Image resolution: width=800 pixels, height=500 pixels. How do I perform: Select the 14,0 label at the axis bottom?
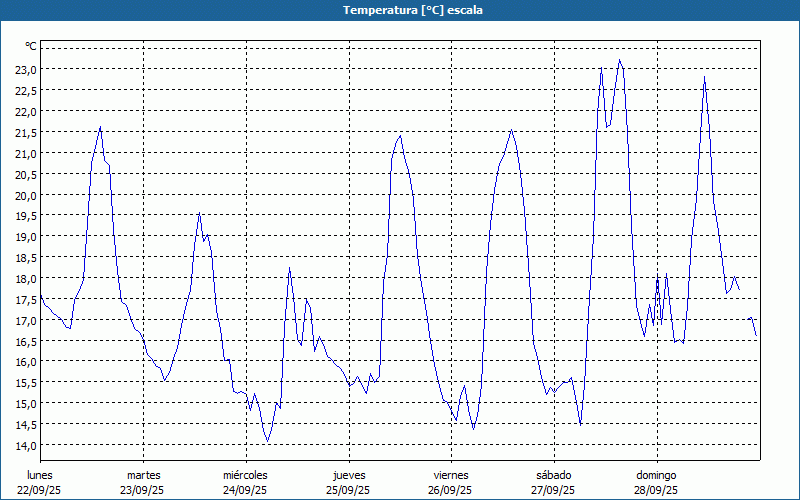tap(25, 445)
